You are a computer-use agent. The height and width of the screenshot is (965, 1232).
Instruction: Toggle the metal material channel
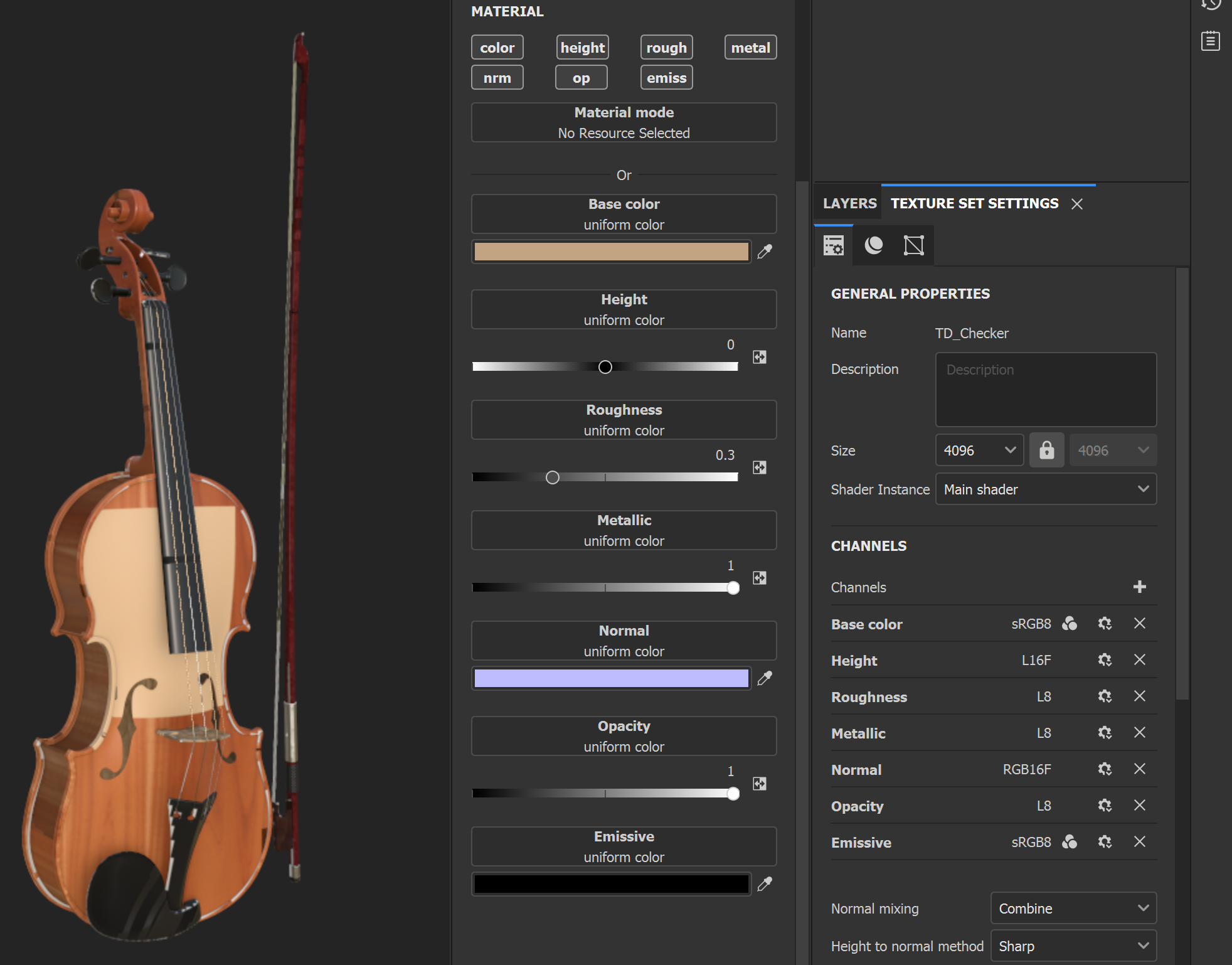click(x=750, y=48)
